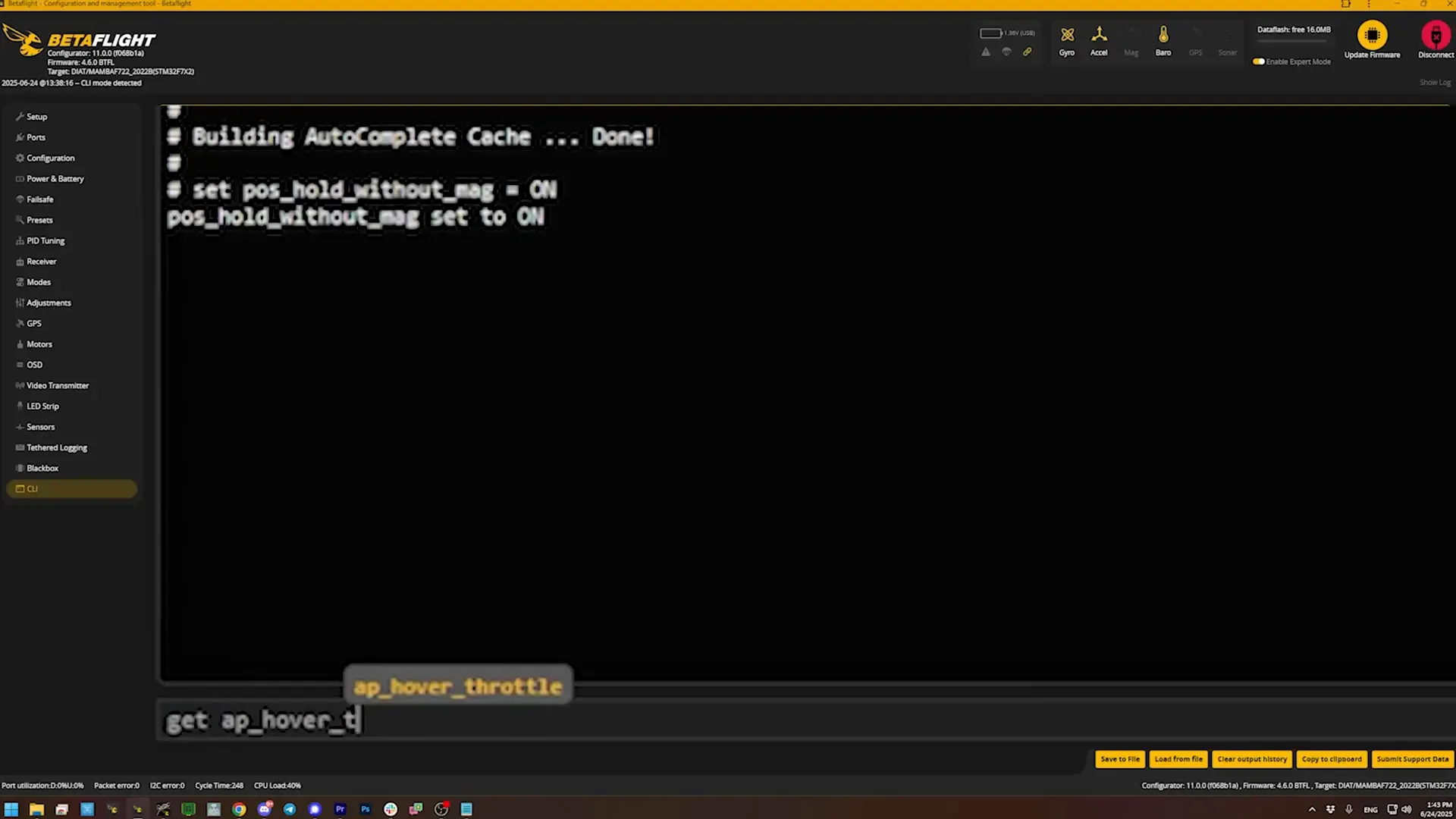1456x819 pixels.
Task: Open Google Chrome from taskbar
Action: (x=239, y=809)
